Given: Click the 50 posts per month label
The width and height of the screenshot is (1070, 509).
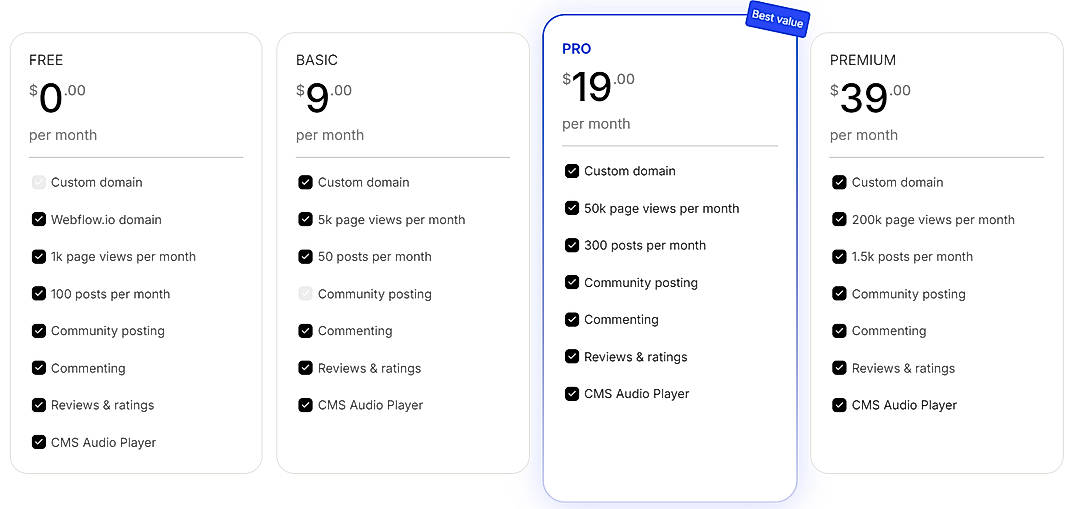Looking at the screenshot, I should tap(375, 257).
